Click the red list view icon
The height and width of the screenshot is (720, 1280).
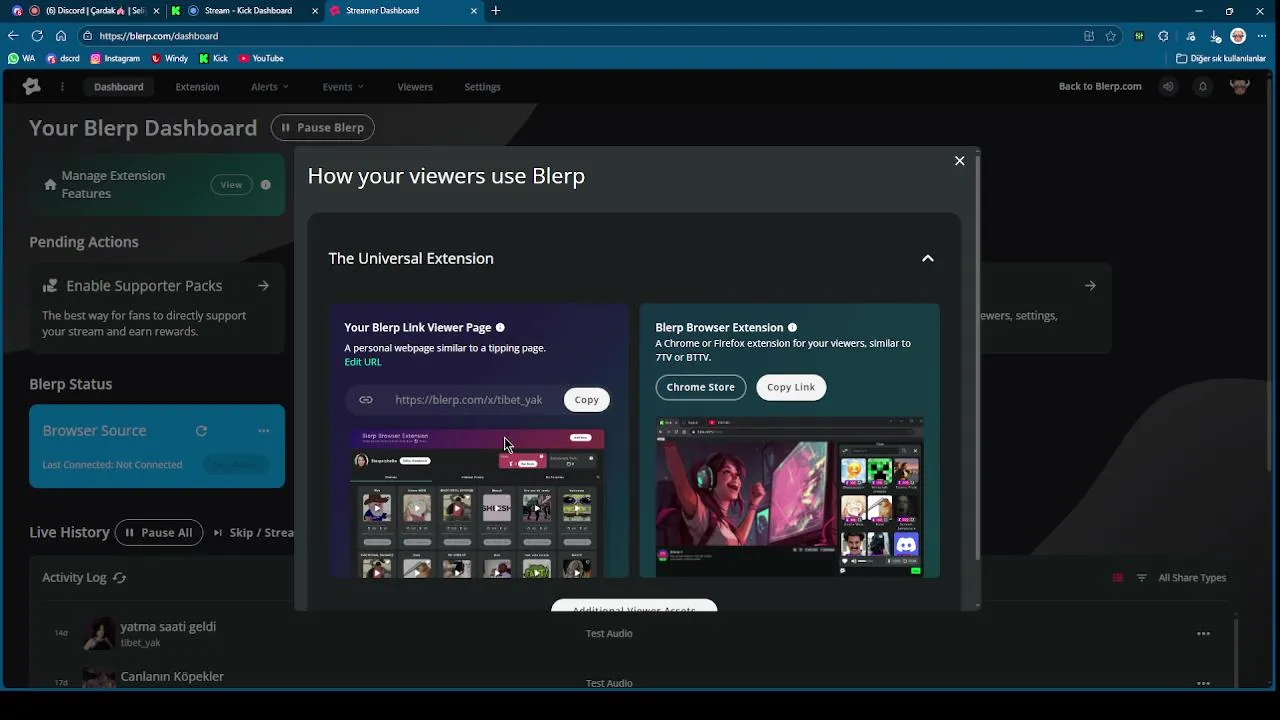pos(1117,578)
